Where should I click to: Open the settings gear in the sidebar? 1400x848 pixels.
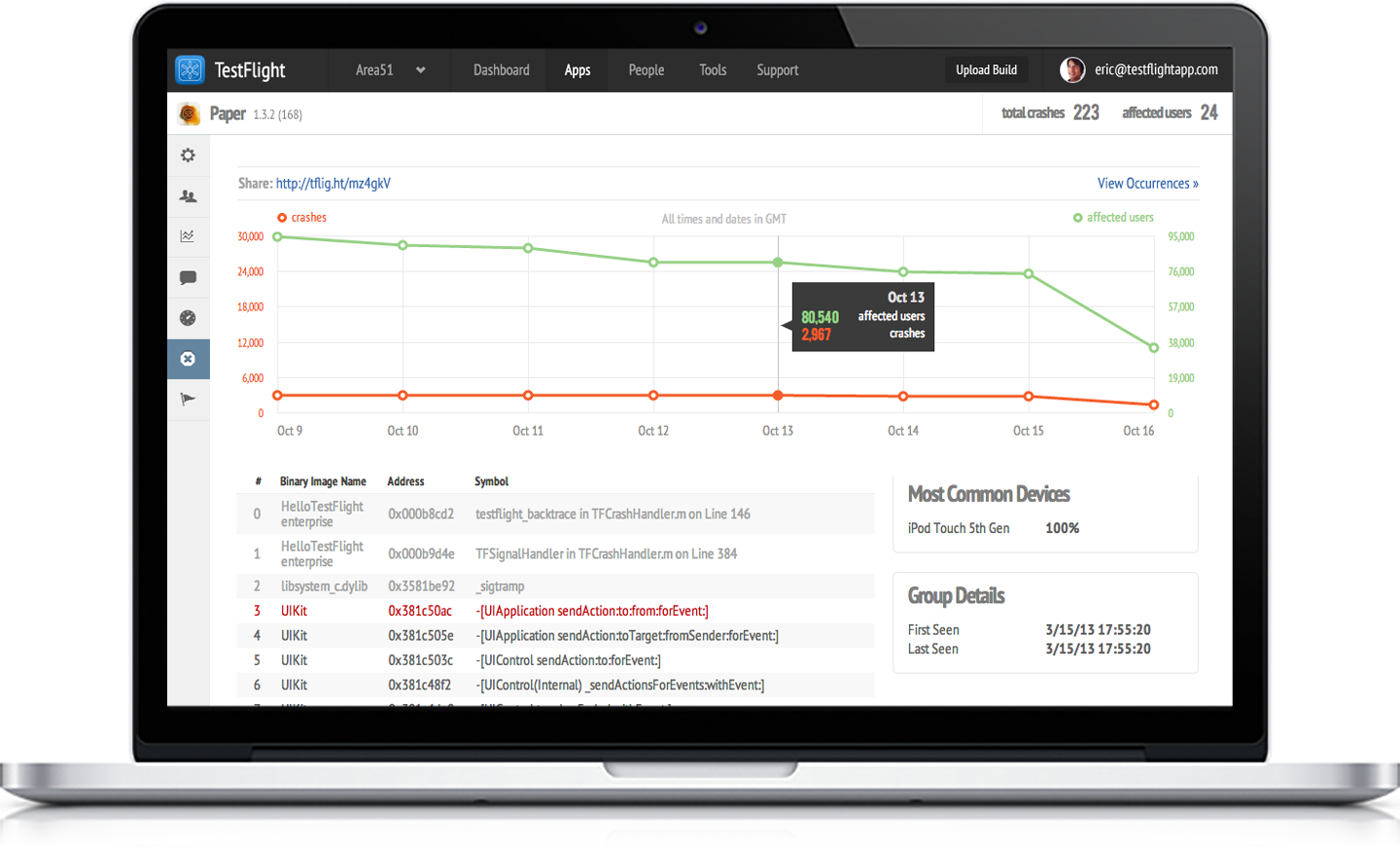pos(188,156)
